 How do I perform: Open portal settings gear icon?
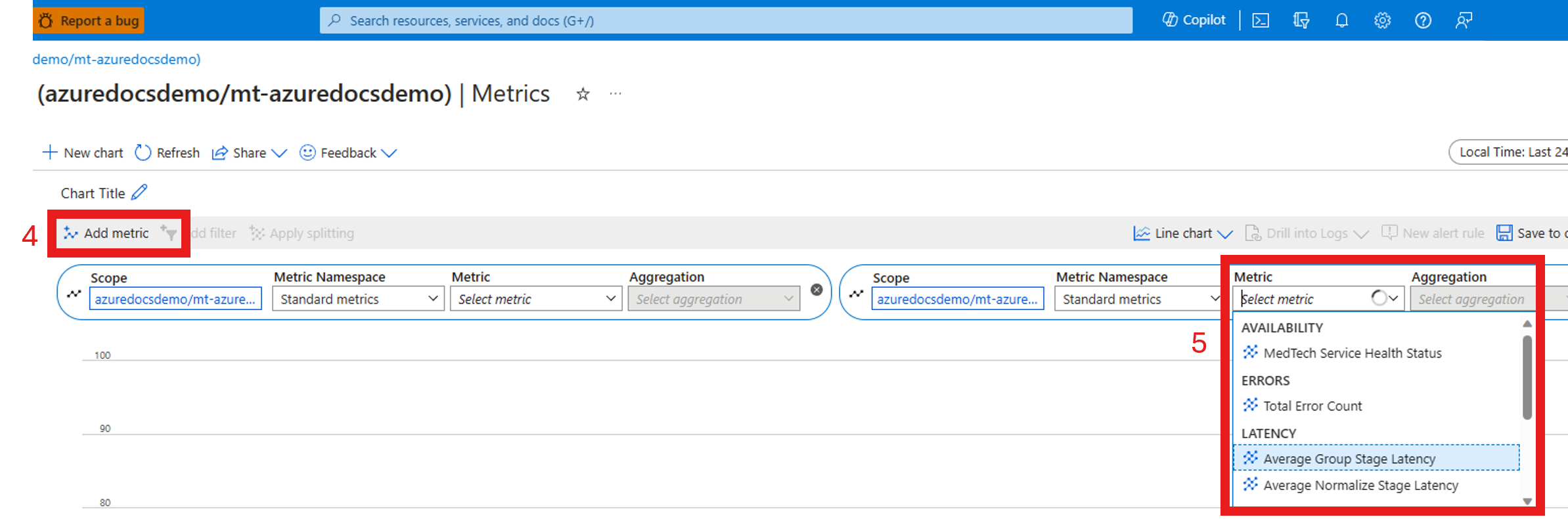(x=1382, y=20)
